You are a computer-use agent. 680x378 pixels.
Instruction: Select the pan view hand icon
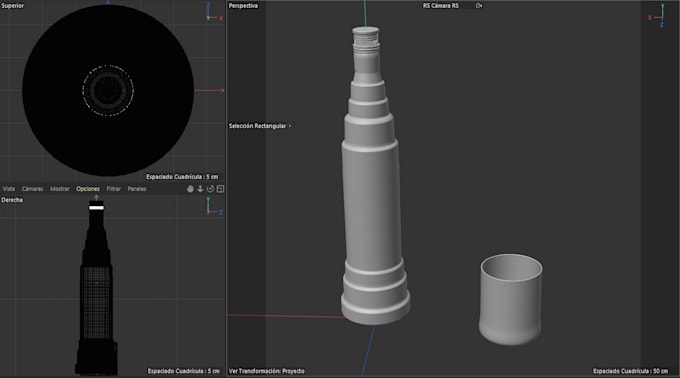pyautogui.click(x=190, y=189)
